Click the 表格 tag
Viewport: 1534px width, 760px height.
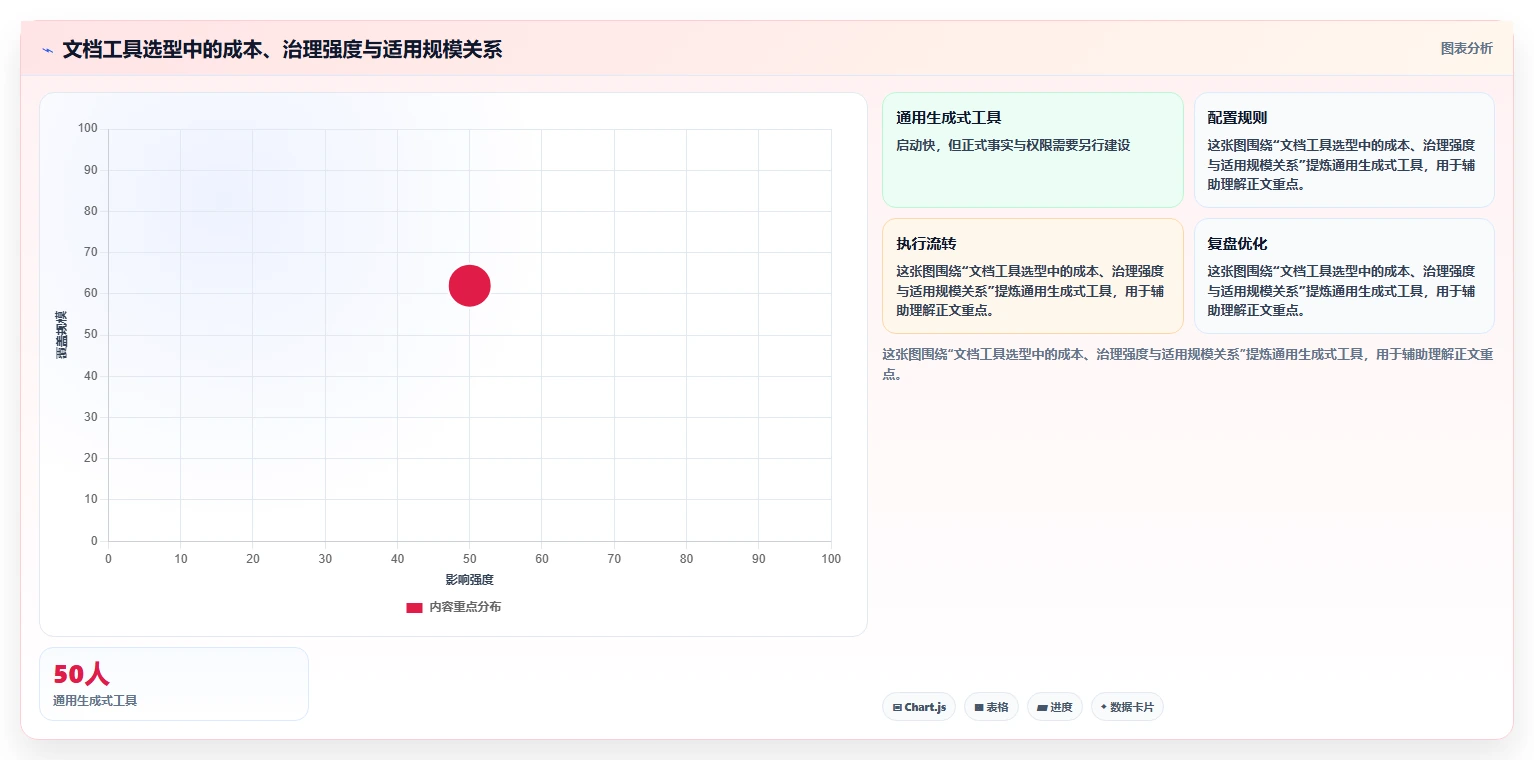pyautogui.click(x=992, y=707)
